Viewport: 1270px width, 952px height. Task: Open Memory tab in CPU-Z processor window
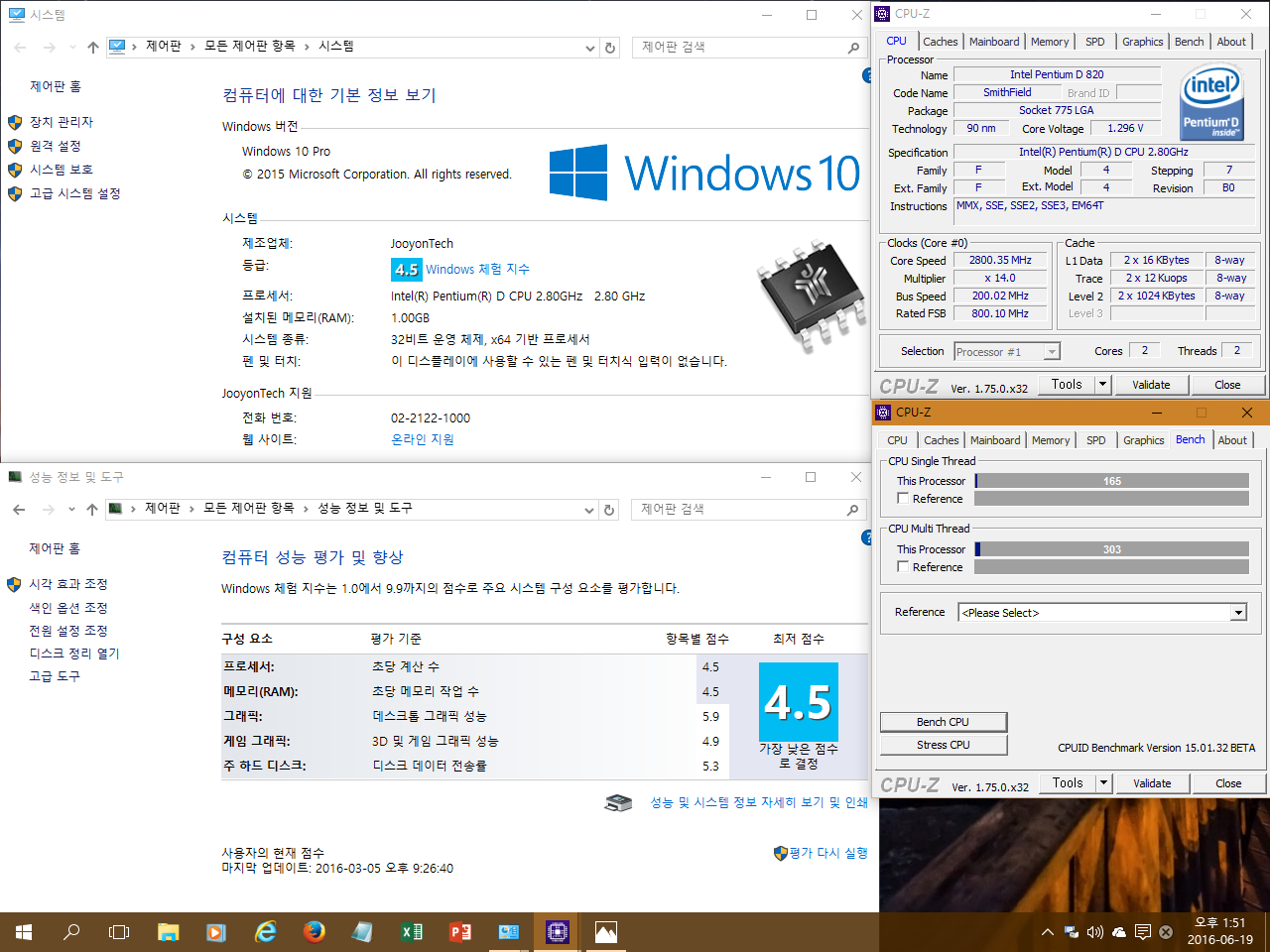point(1050,42)
